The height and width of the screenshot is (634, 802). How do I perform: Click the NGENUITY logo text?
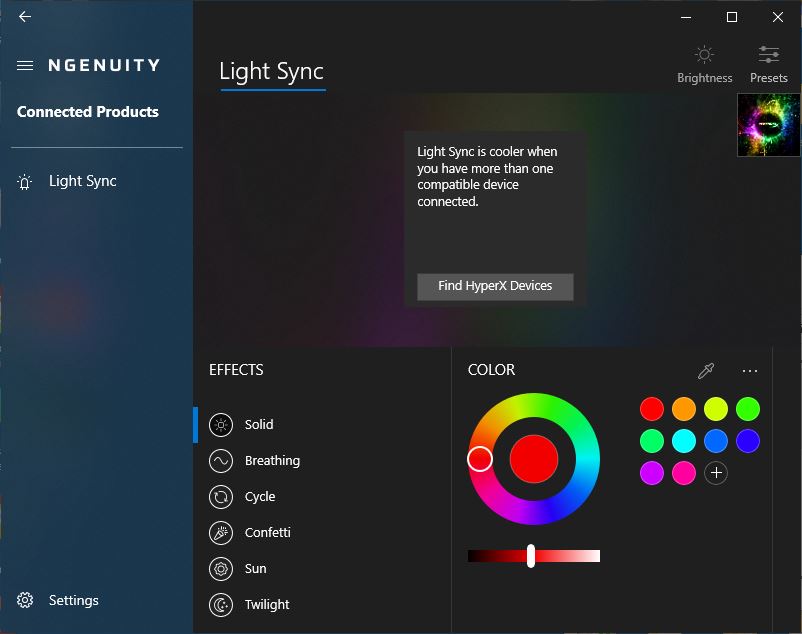(x=104, y=65)
